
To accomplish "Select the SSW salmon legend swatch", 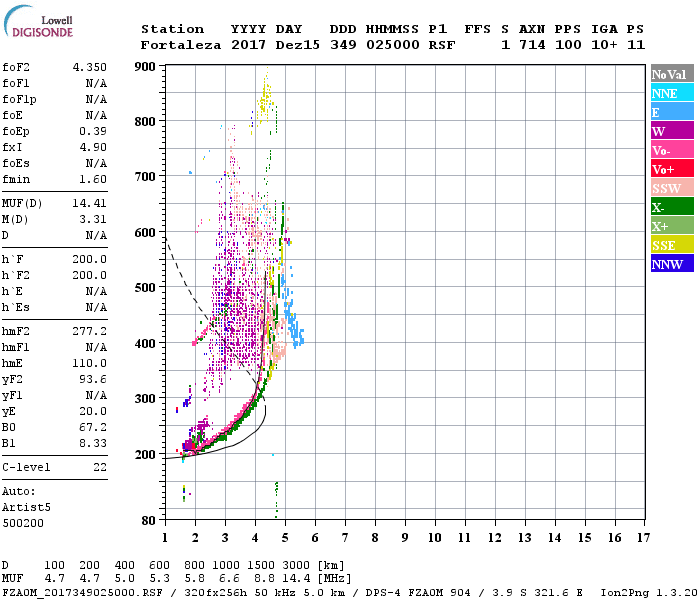I will tap(671, 188).
